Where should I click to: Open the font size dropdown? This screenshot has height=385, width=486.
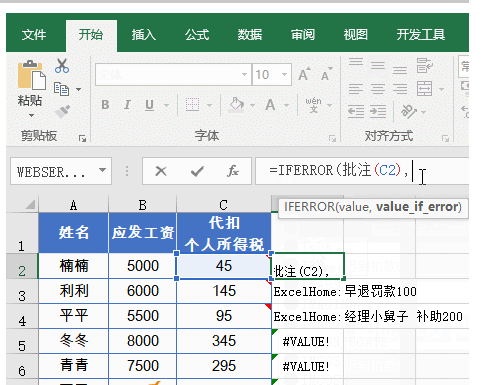[284, 74]
